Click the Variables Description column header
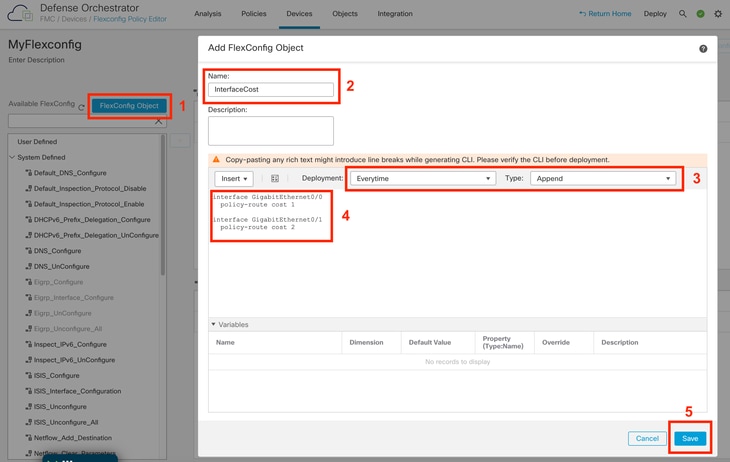The height and width of the screenshot is (462, 730). click(x=620, y=342)
